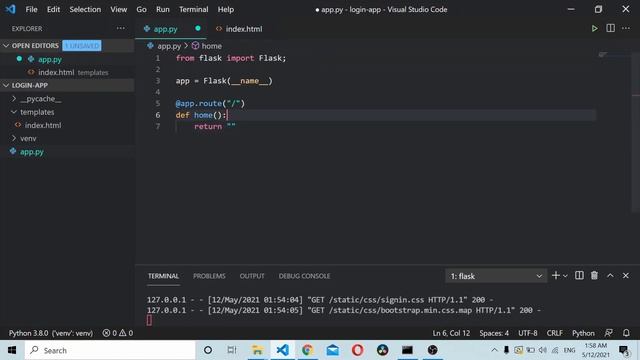Place cursor on line 7 return statement
The width and height of the screenshot is (640, 360).
point(215,127)
